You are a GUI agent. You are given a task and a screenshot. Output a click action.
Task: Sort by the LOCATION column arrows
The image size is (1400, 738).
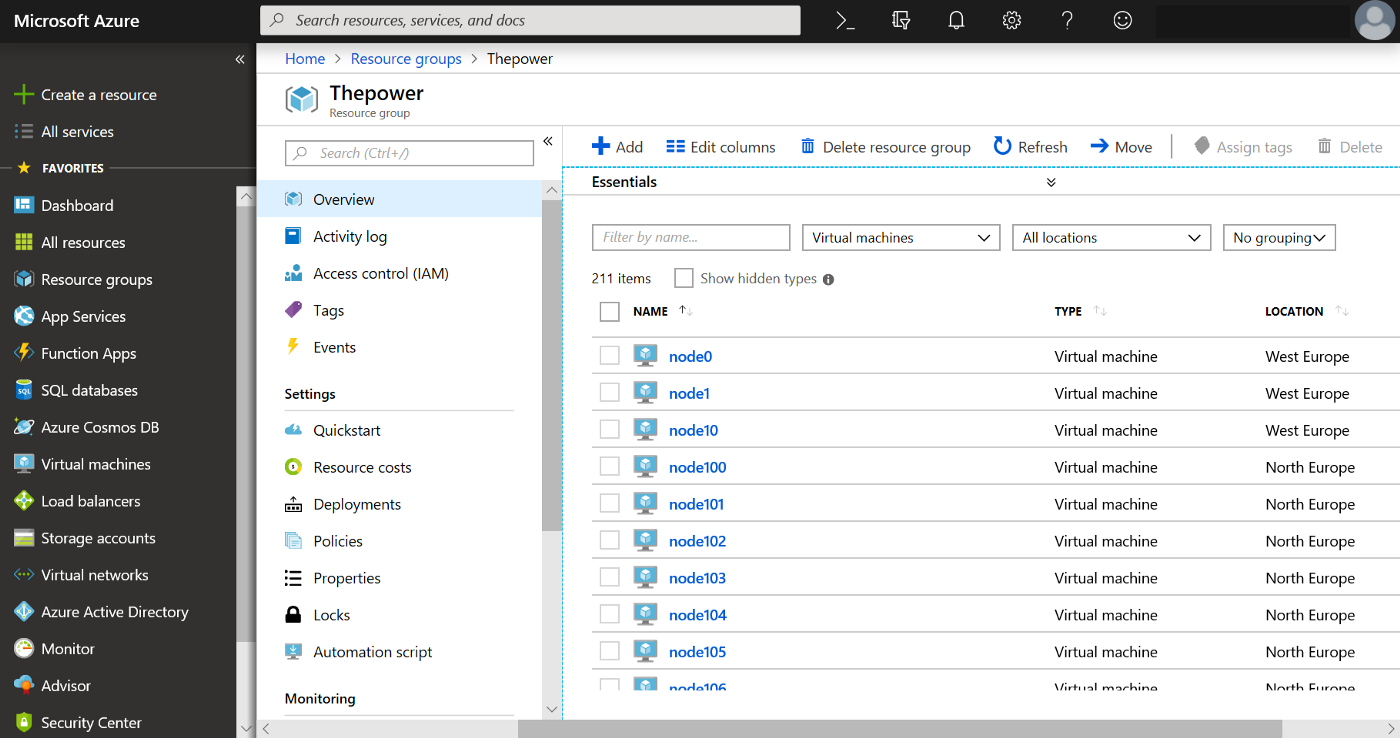tap(1342, 311)
